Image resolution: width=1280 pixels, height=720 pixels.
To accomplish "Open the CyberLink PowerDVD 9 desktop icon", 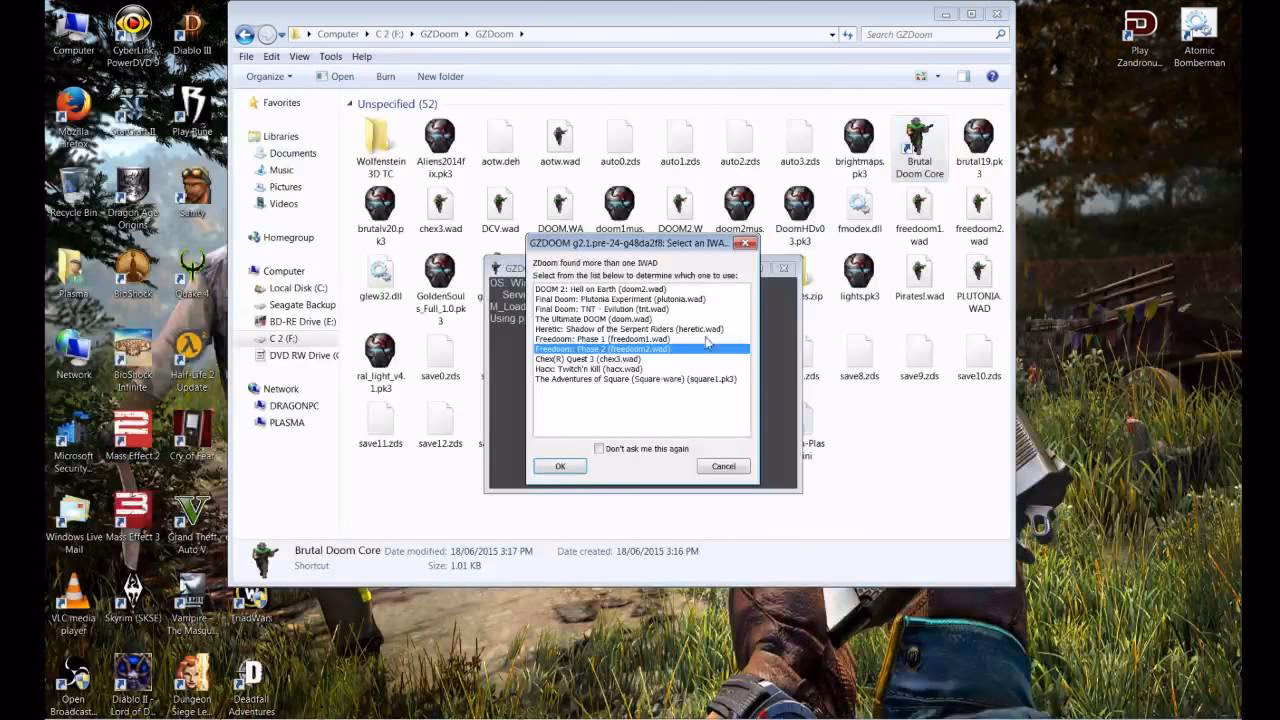I will (133, 38).
